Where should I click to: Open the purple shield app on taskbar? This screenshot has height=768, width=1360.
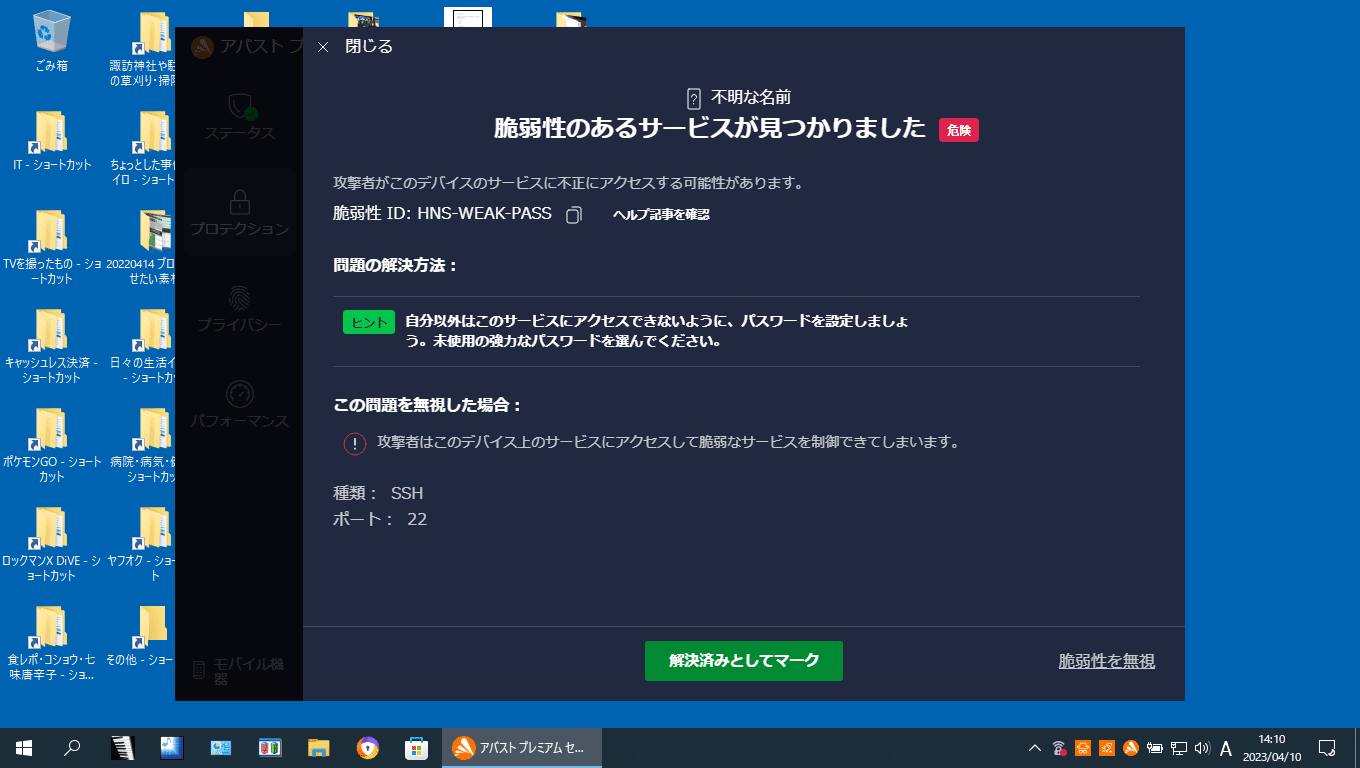tap(368, 747)
